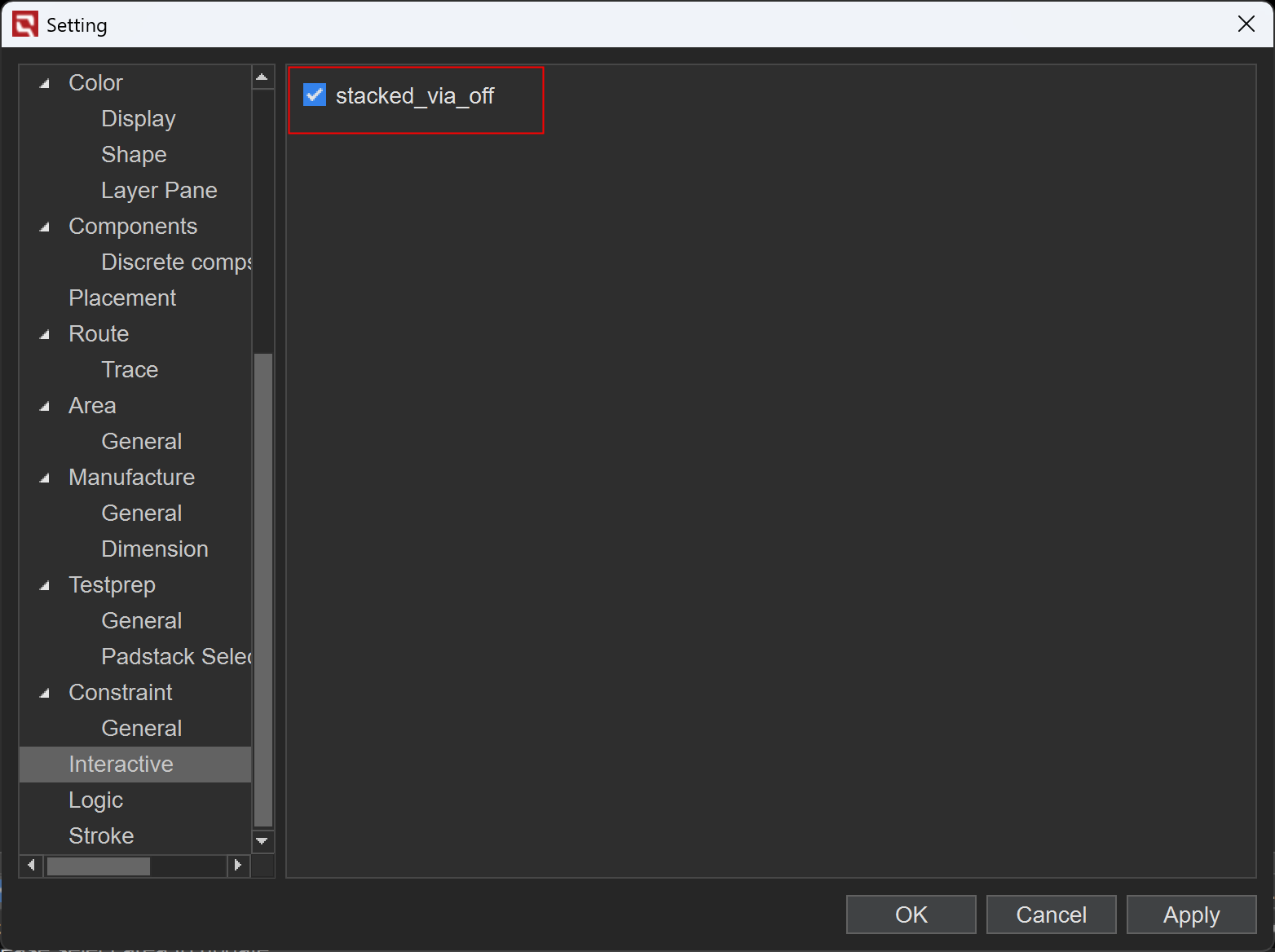Select the Placement category
Image resolution: width=1275 pixels, height=952 pixels.
[122, 298]
